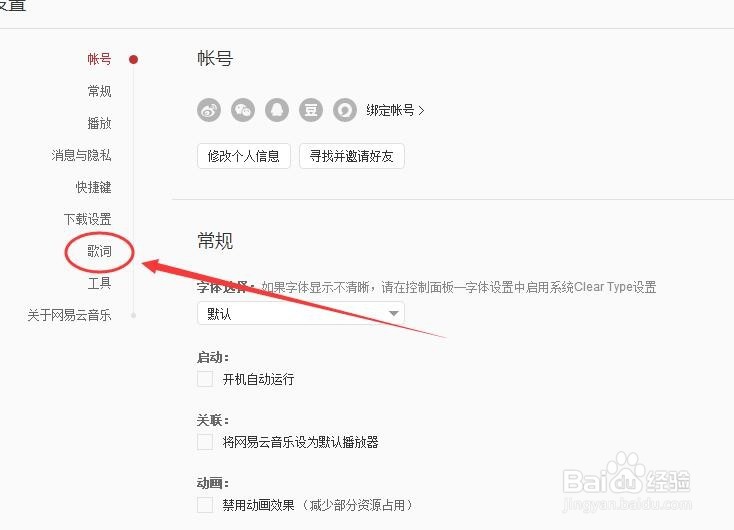Click 修改个人信息 button
The height and width of the screenshot is (530, 734).
(x=244, y=156)
